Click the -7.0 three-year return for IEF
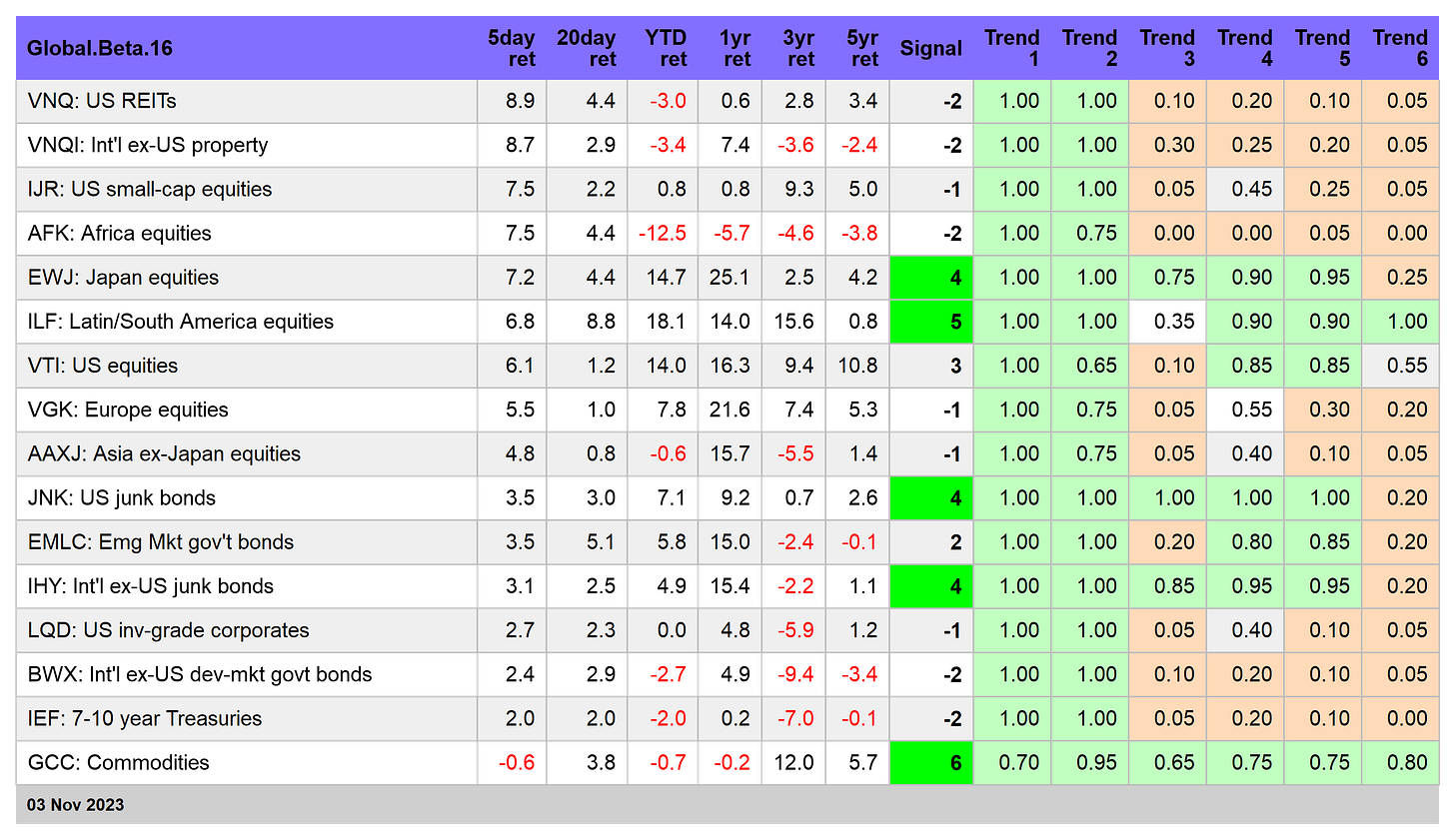This screenshot has height=840, width=1455. pyautogui.click(x=795, y=718)
